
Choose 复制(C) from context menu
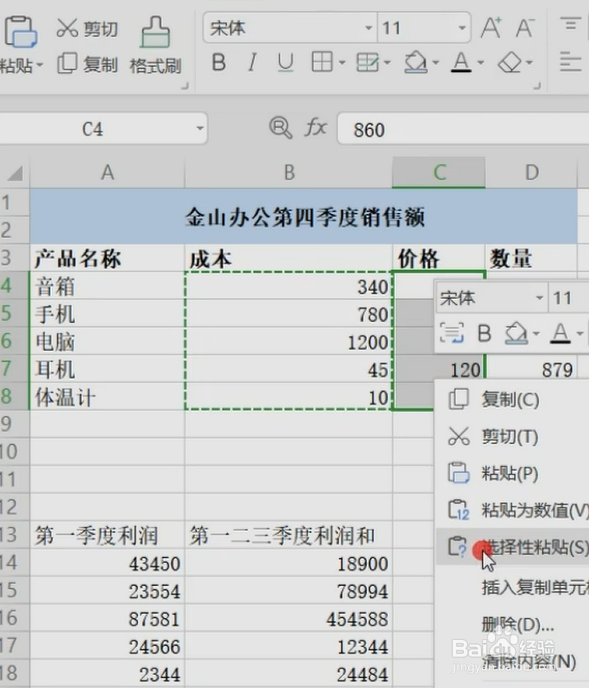pos(513,399)
